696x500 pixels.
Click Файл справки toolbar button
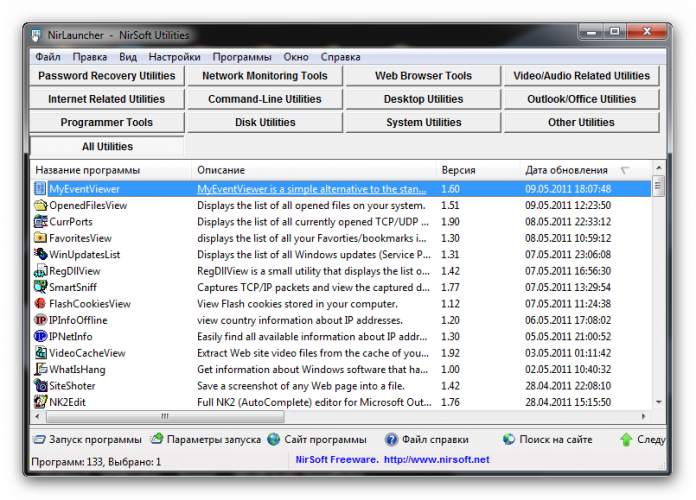click(427, 440)
